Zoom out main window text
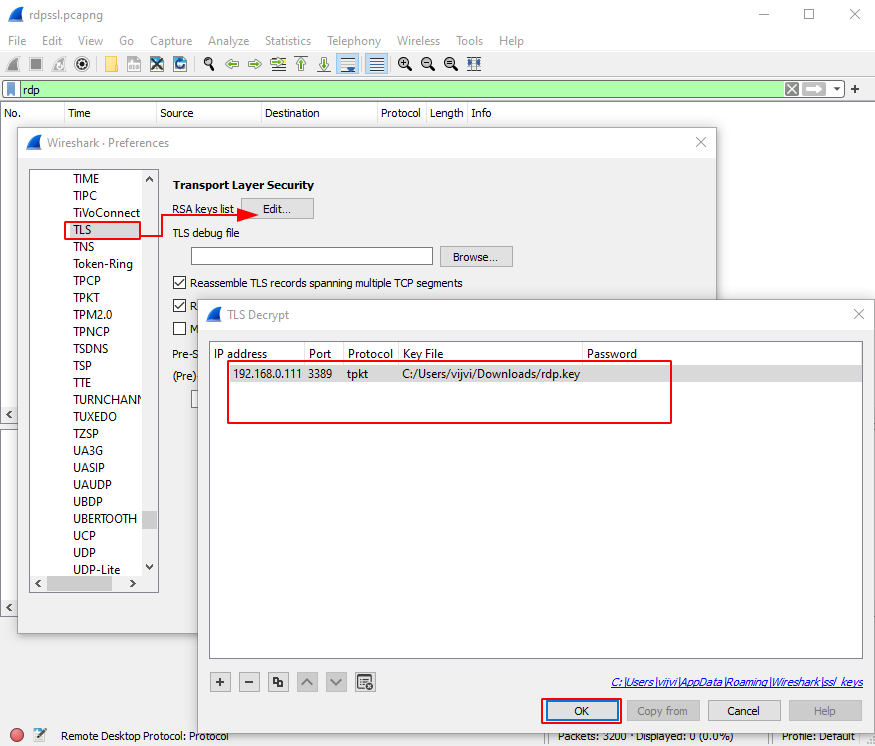Screen dimensions: 875x746 (x=428, y=64)
